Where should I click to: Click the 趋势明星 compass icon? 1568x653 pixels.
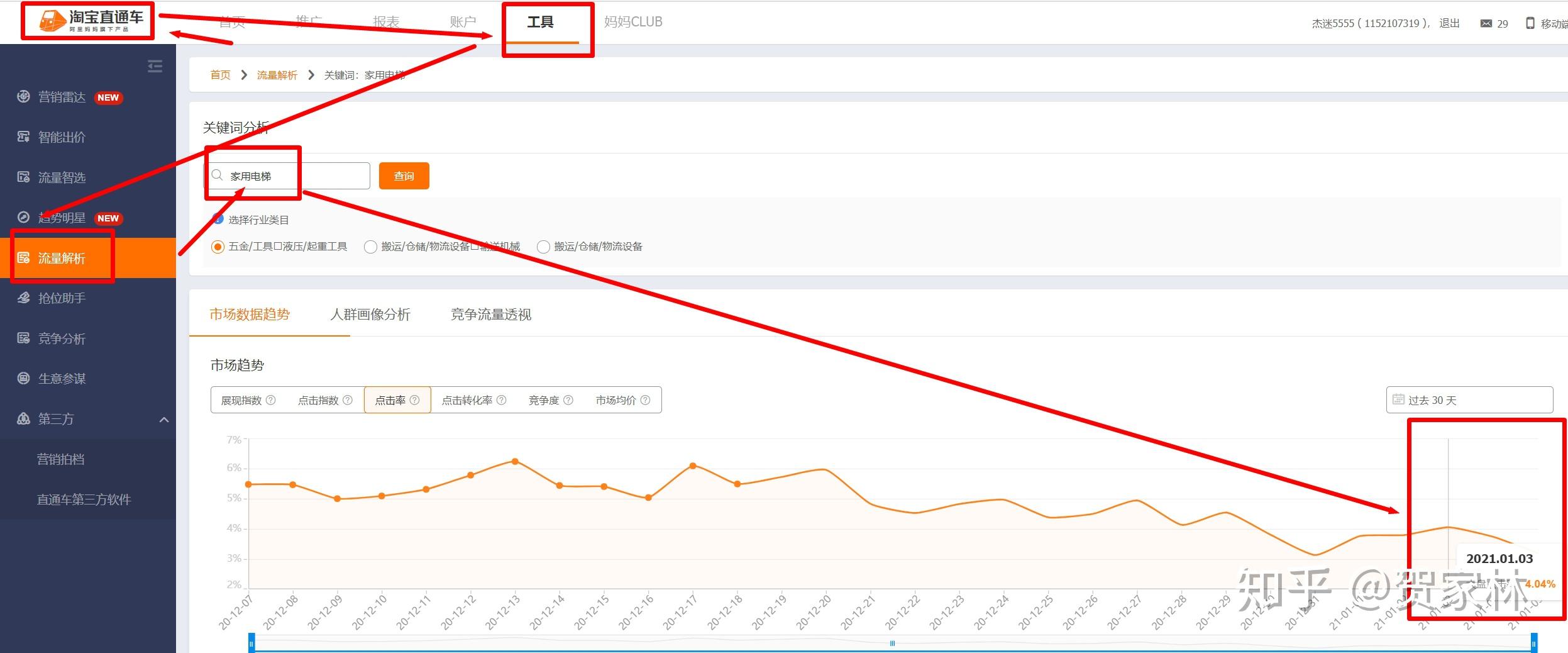[x=23, y=217]
